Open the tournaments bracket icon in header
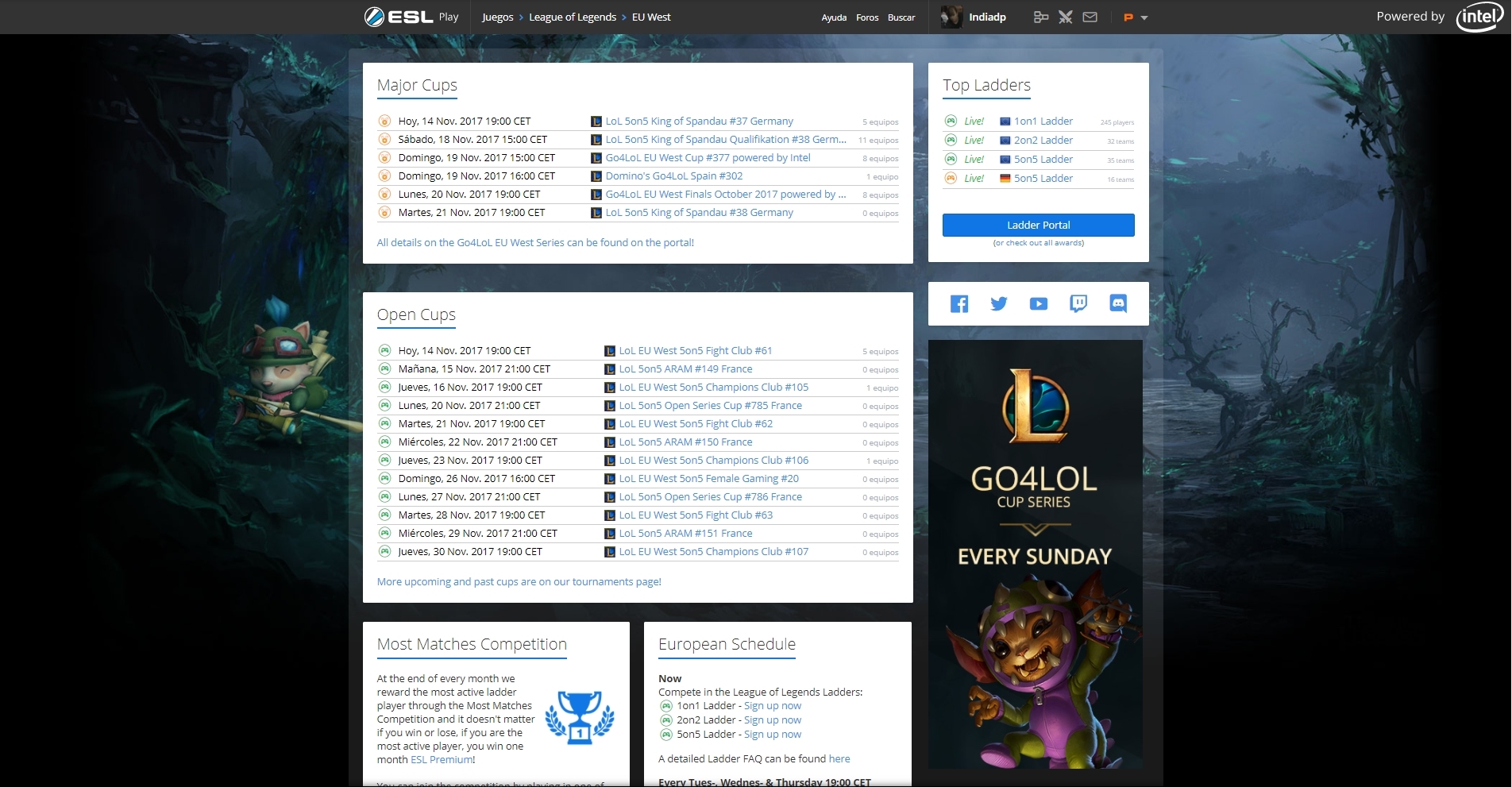The width and height of the screenshot is (1512, 787). point(1040,17)
